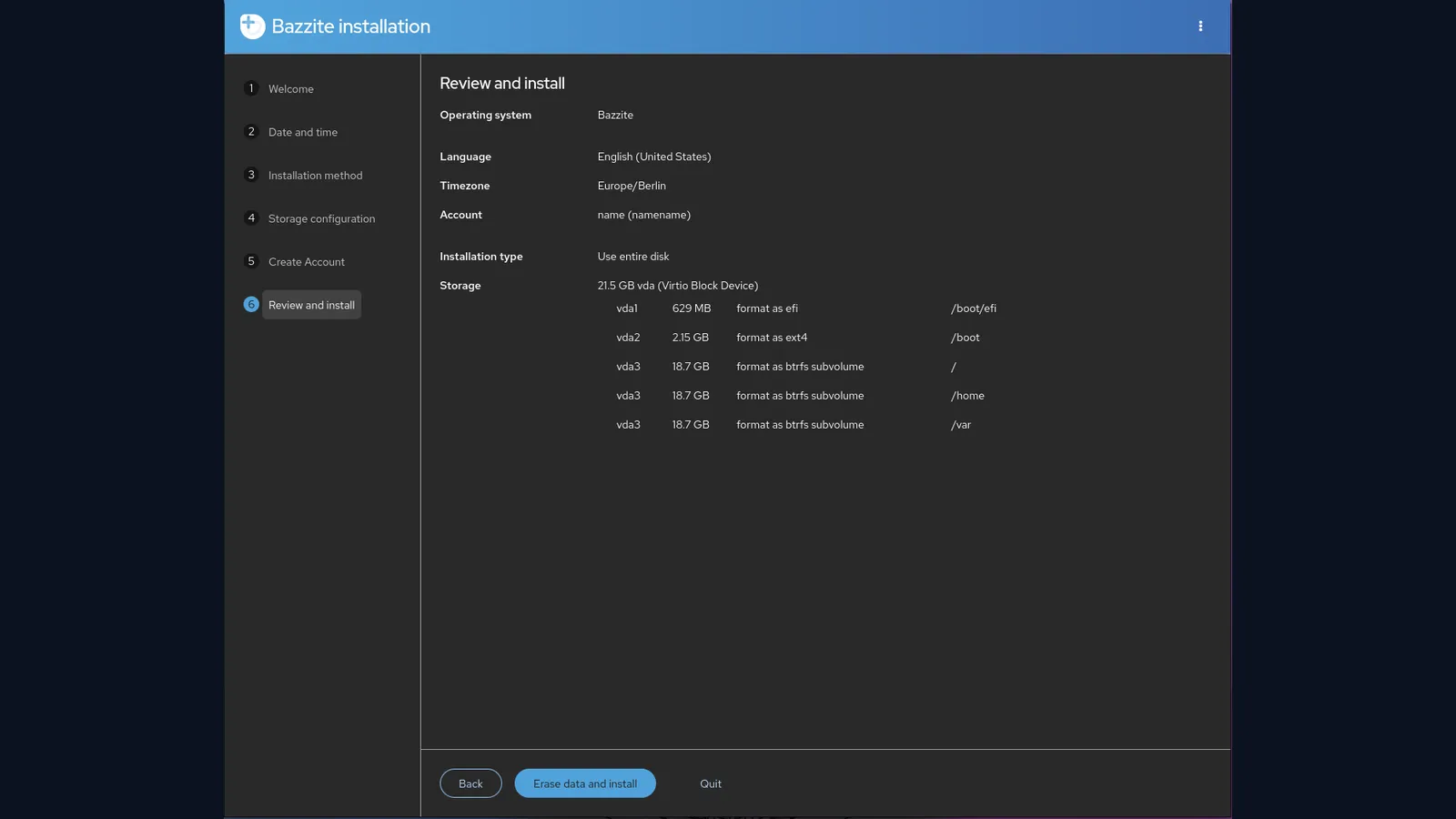Click the 21.5 GB vda (Virtio Block Device) text
The width and height of the screenshot is (1456, 819).
point(678,286)
